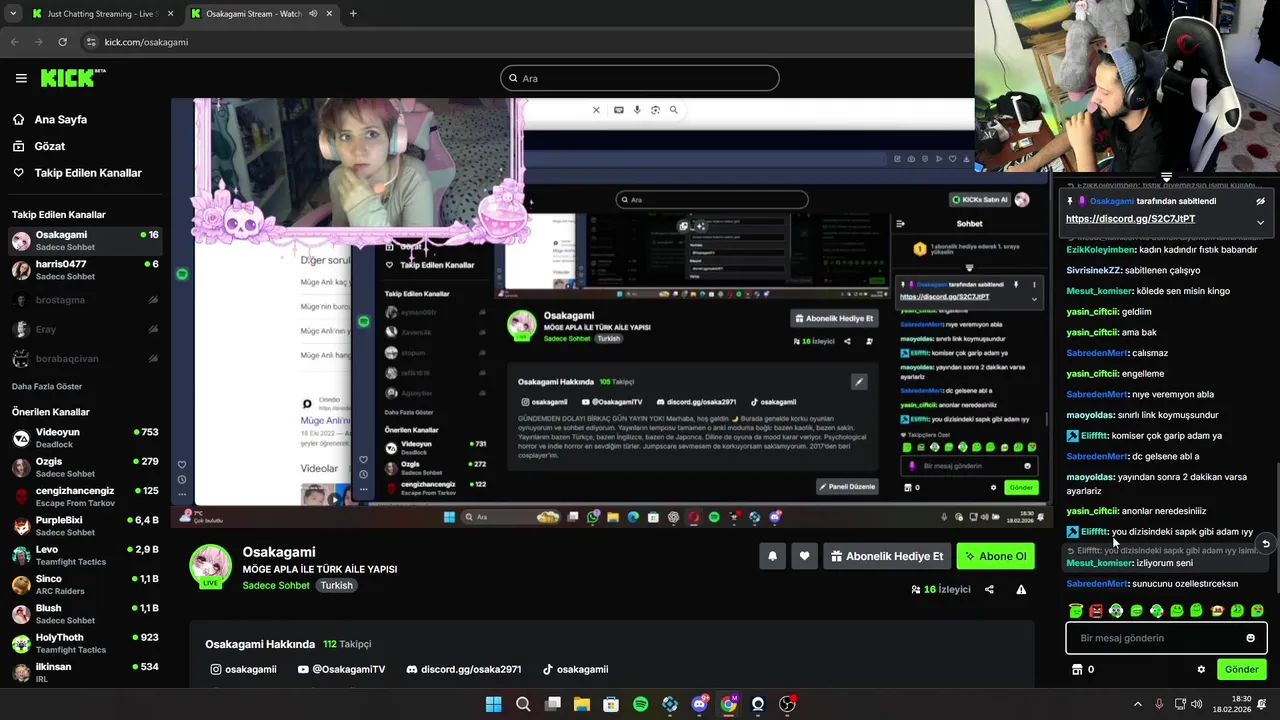Click the Ara search field

click(x=640, y=78)
